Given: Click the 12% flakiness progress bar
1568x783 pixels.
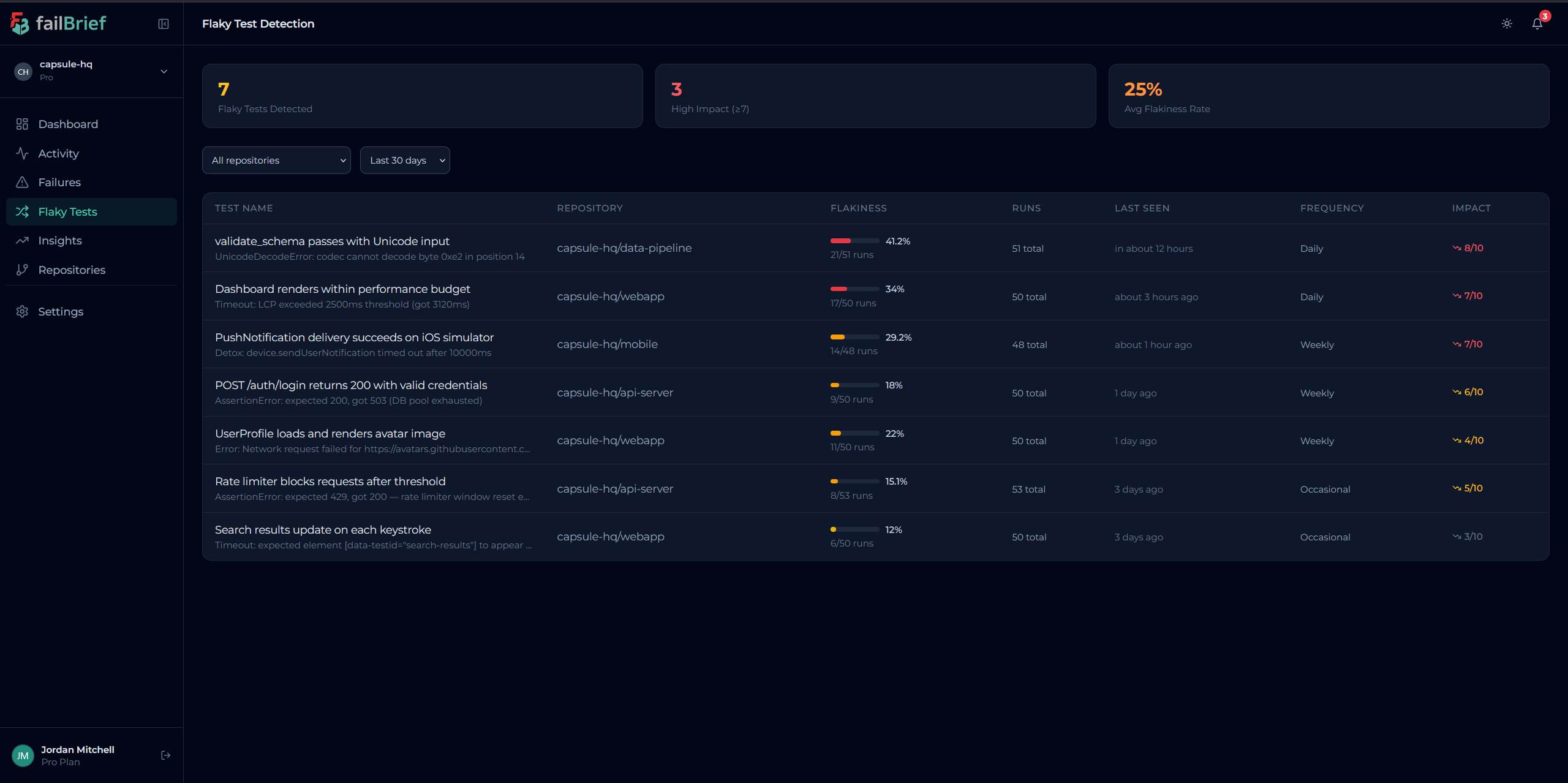Looking at the screenshot, I should 854,529.
